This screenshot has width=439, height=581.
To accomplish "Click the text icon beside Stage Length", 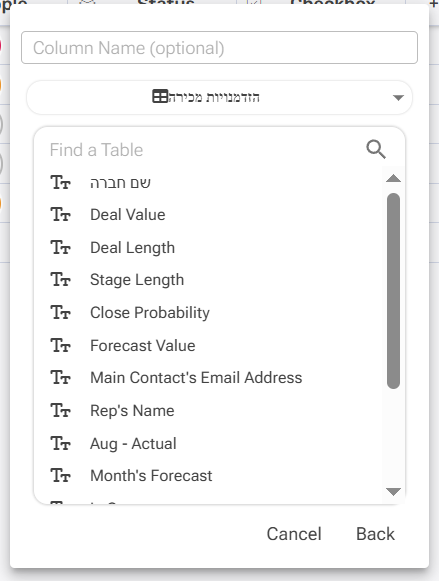I will click(60, 280).
